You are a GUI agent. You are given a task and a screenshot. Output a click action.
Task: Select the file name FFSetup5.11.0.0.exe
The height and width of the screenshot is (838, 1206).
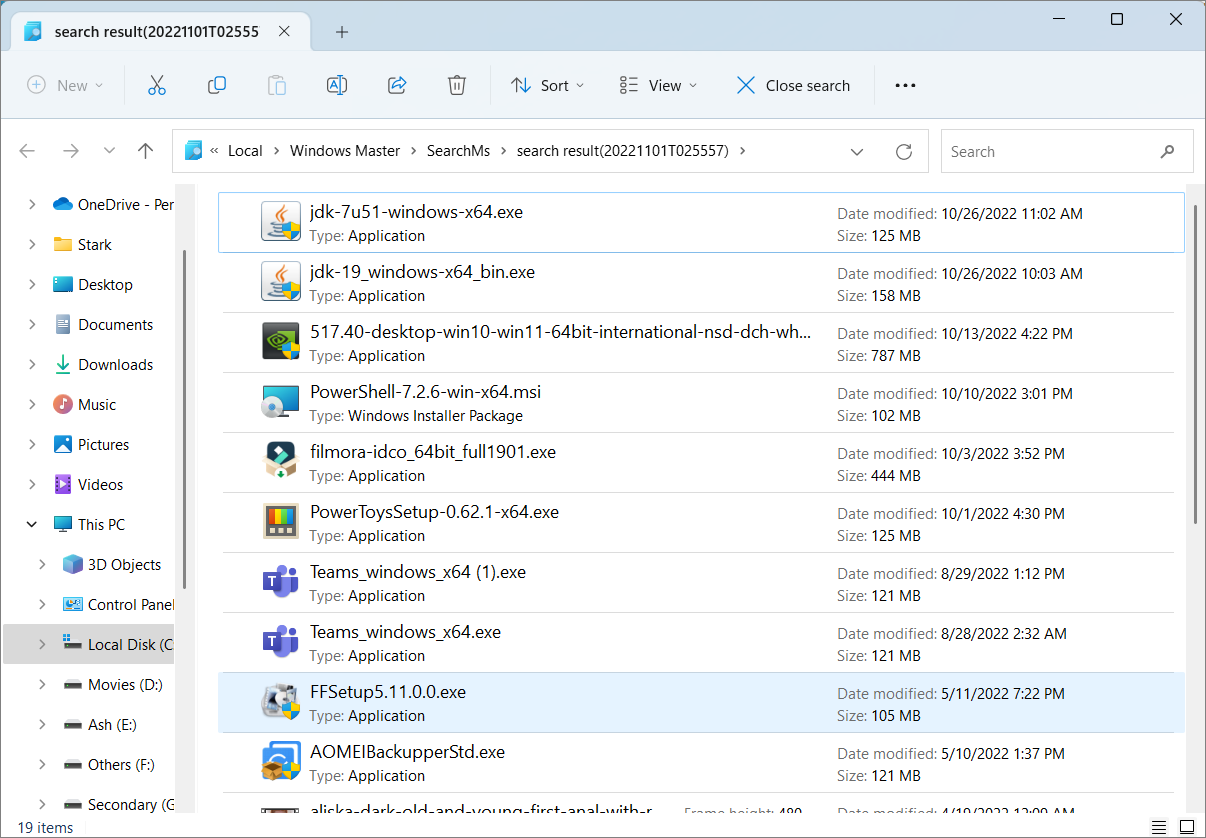(388, 692)
